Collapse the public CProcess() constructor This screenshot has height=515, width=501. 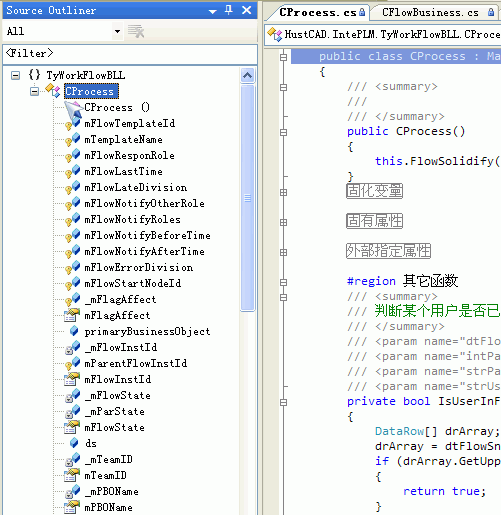click(283, 132)
